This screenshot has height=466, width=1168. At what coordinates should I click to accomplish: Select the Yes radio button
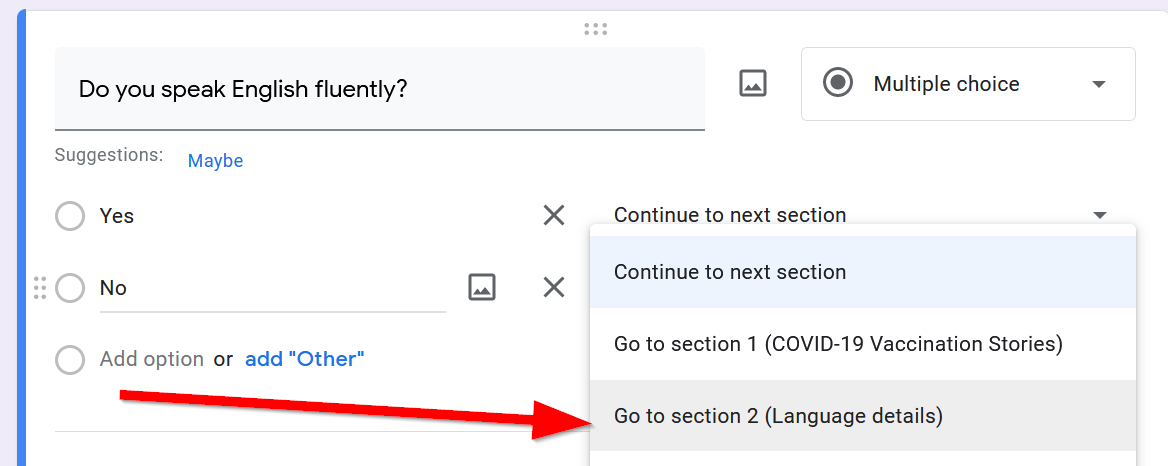pos(70,216)
